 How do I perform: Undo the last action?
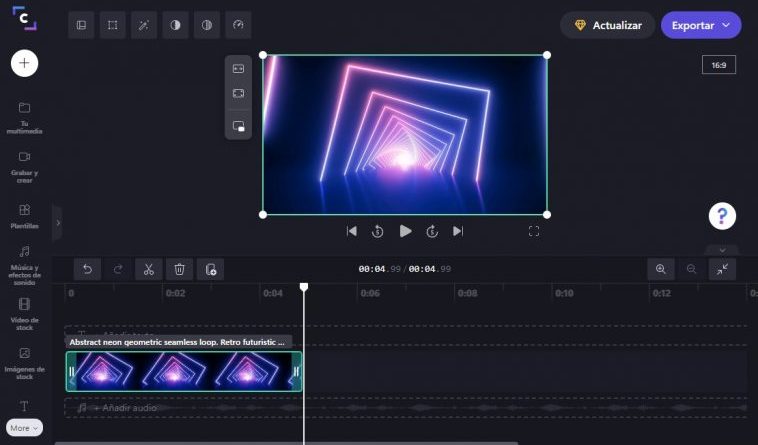[87, 269]
